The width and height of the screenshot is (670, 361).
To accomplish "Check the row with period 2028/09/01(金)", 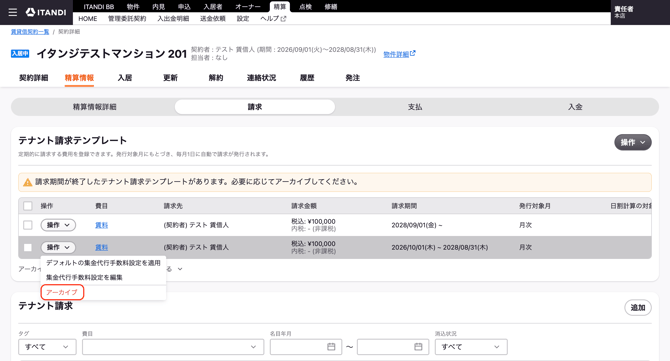I will tap(28, 225).
